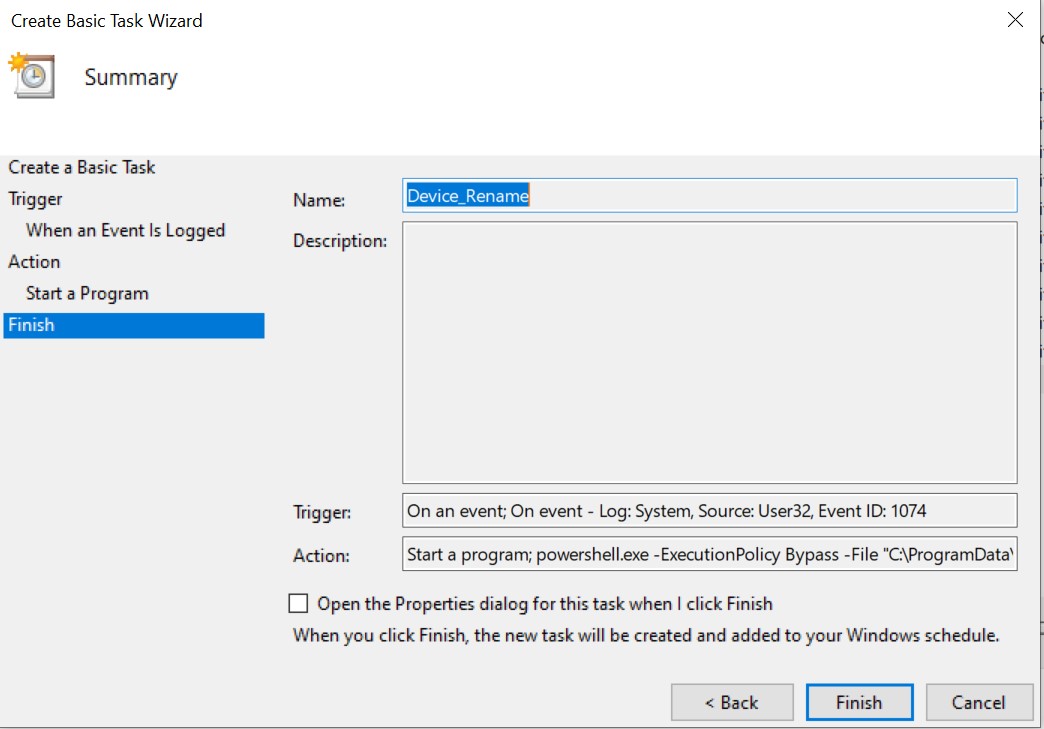The height and width of the screenshot is (729, 1044).
Task: Click the Summary page heading
Action: coord(131,78)
